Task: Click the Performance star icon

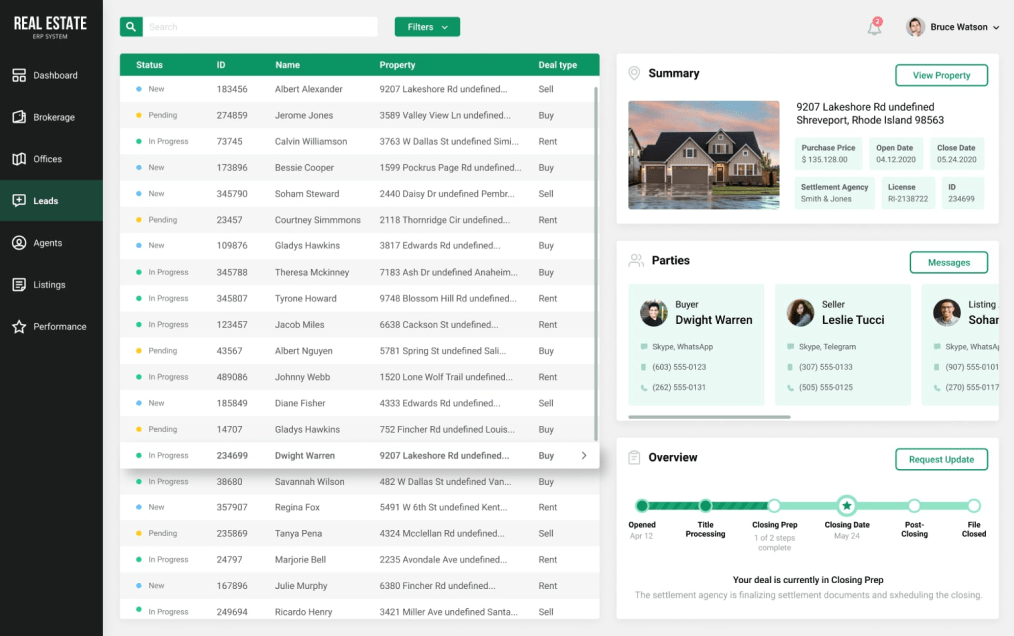Action: pos(19,327)
